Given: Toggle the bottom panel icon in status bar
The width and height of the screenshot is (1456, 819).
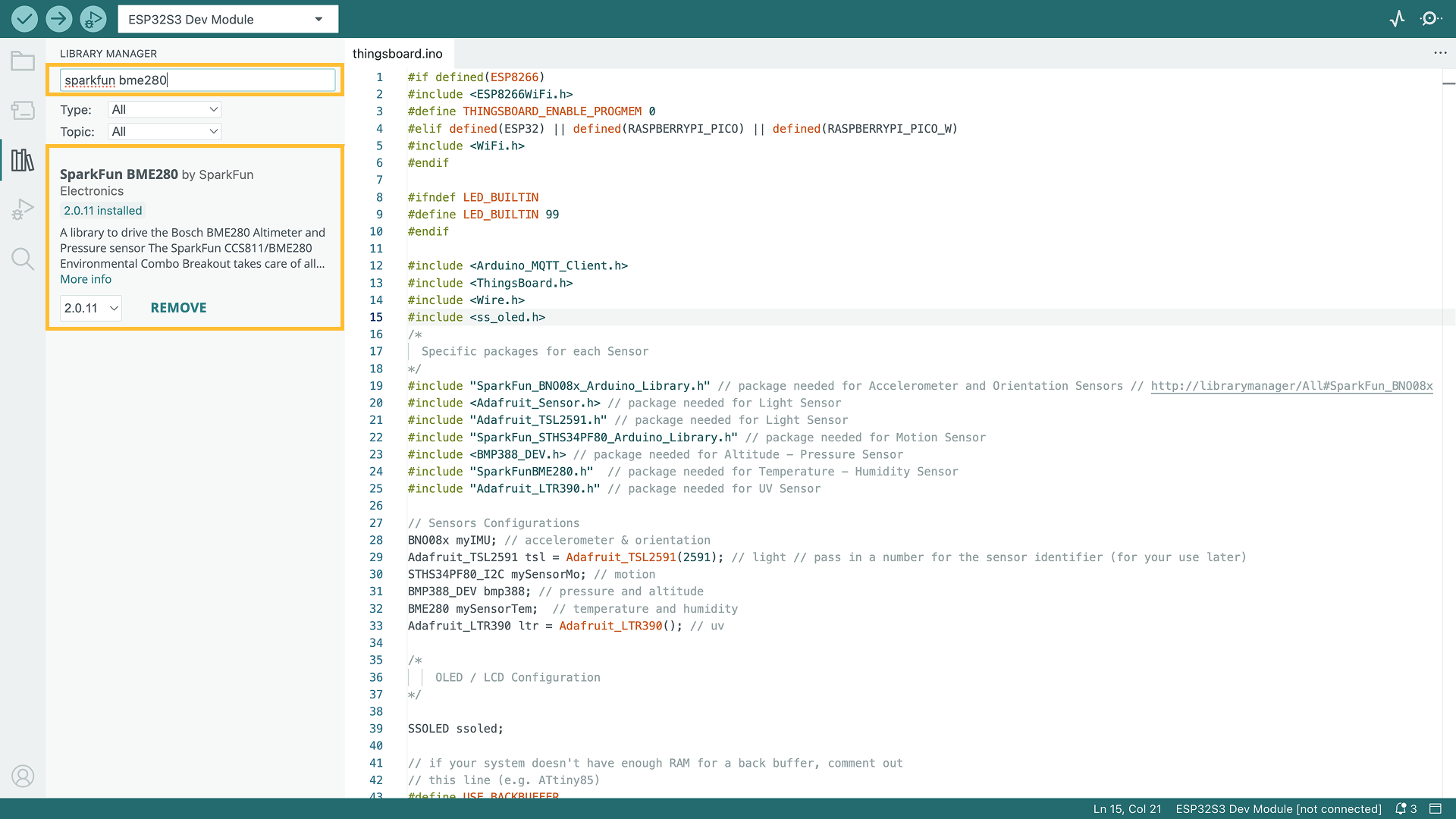Looking at the screenshot, I should click(x=1436, y=809).
